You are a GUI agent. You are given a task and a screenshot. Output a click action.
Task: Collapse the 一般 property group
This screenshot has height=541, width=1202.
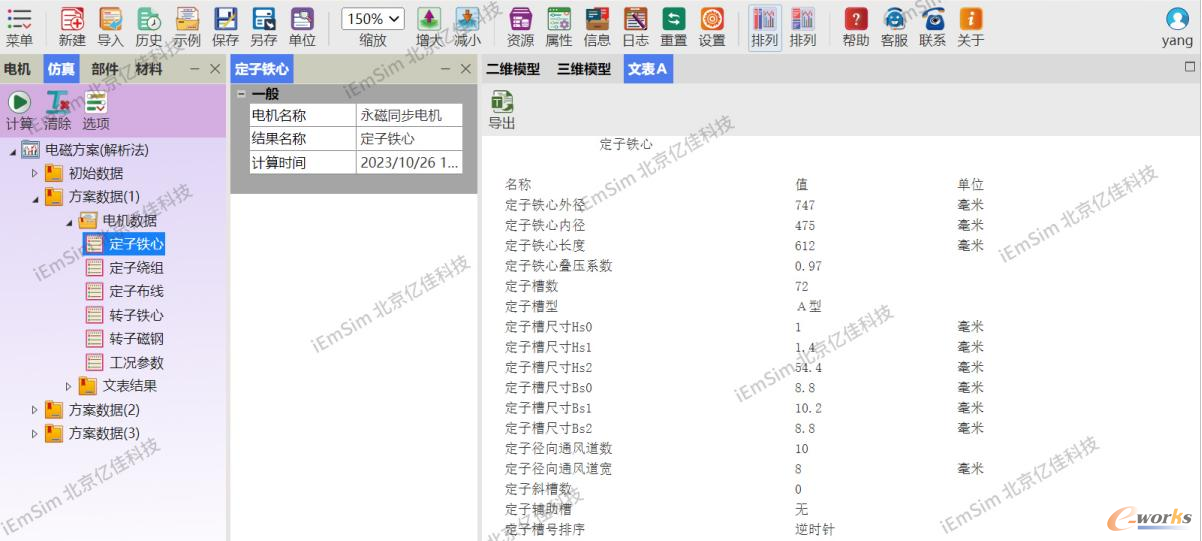(241, 94)
